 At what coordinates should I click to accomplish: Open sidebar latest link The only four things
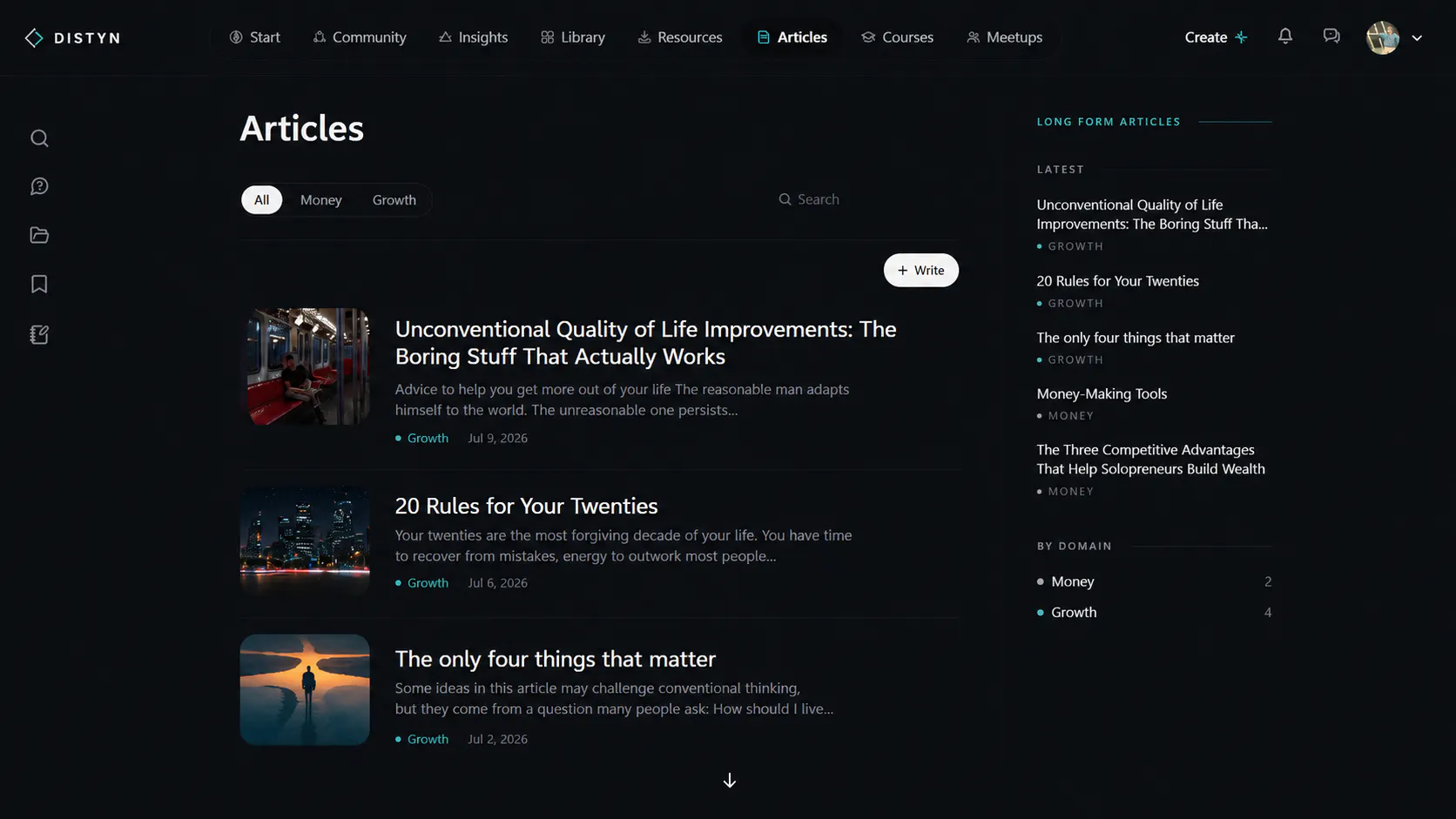point(1136,338)
